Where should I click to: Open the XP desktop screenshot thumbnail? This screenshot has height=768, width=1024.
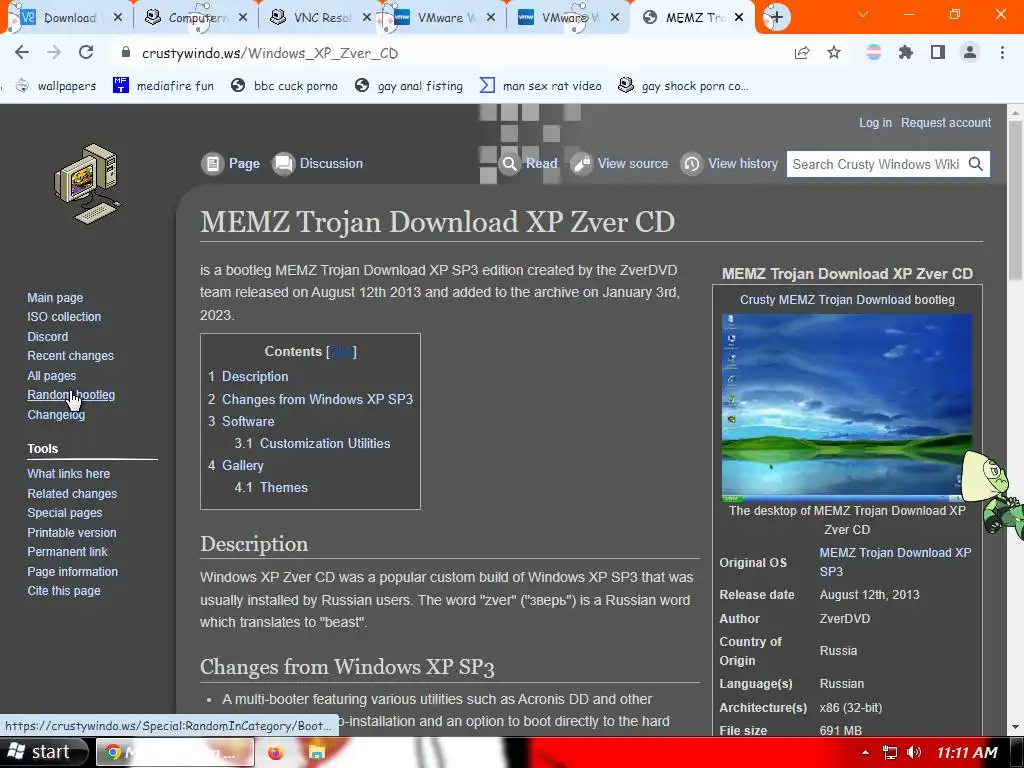846,408
